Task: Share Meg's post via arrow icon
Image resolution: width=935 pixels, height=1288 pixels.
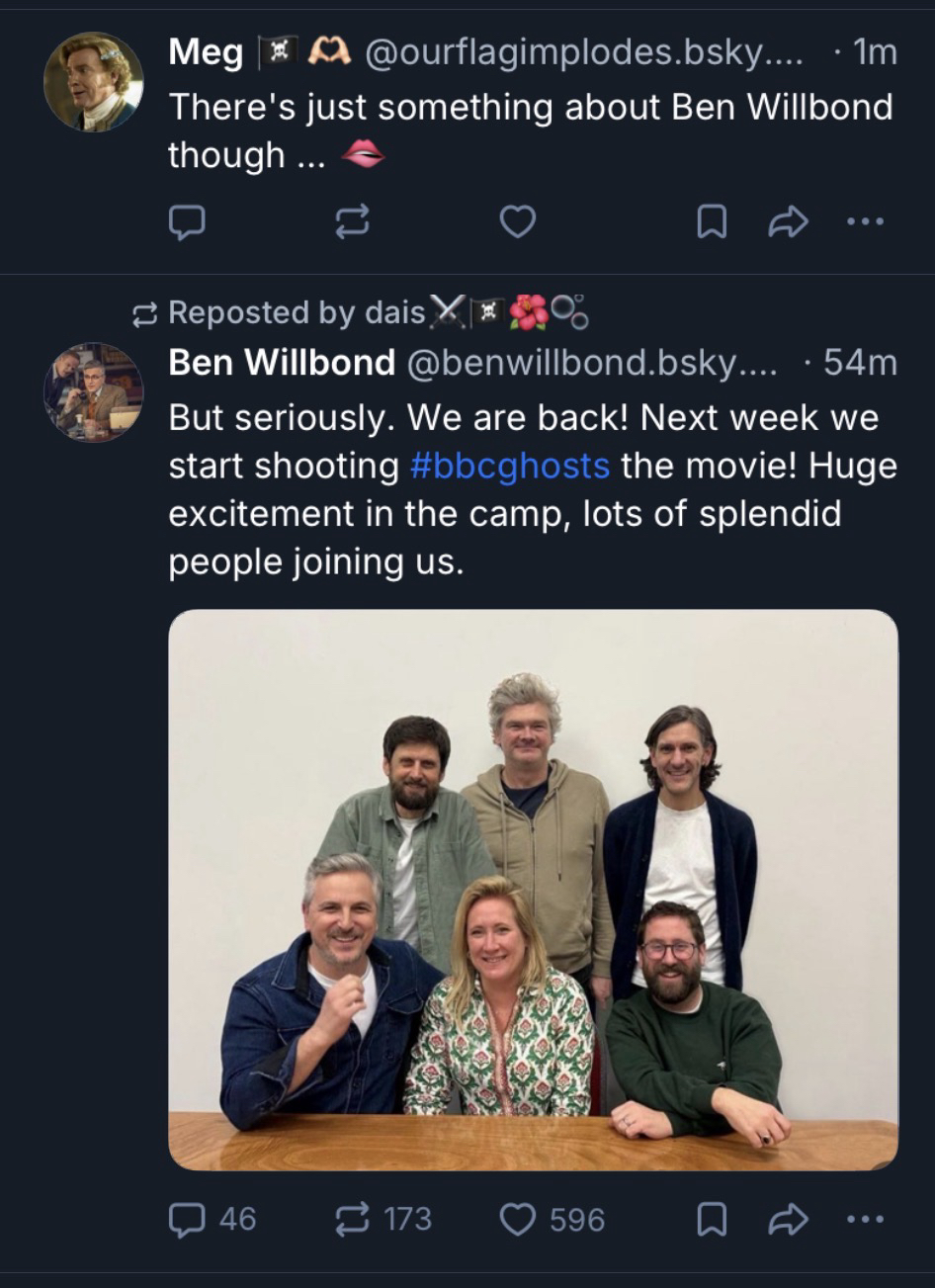Action: click(788, 222)
